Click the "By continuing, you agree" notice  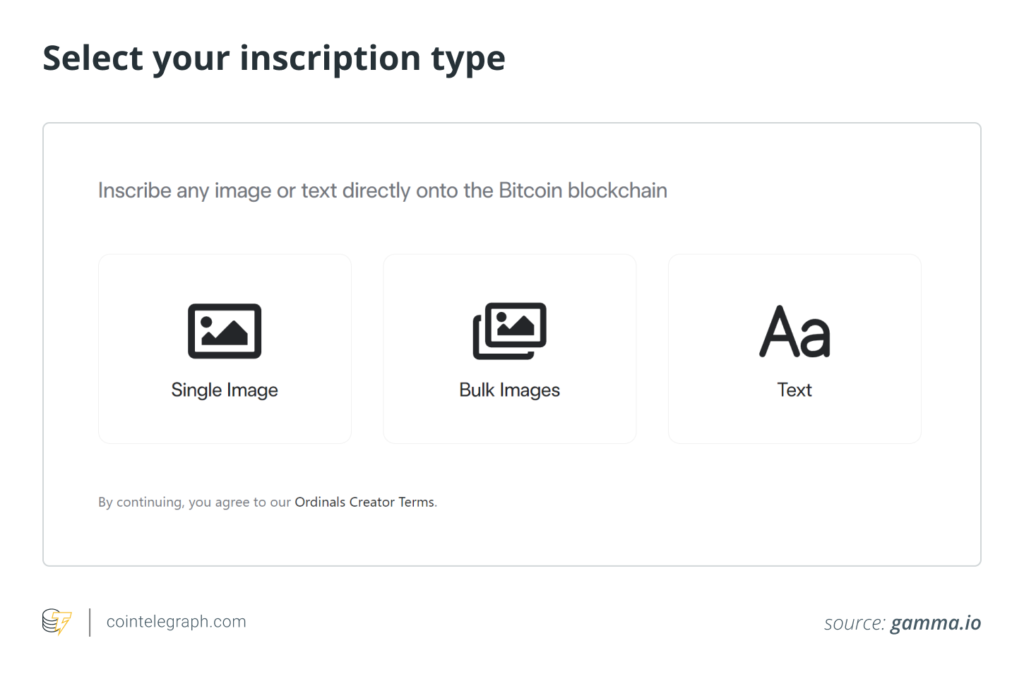point(195,502)
